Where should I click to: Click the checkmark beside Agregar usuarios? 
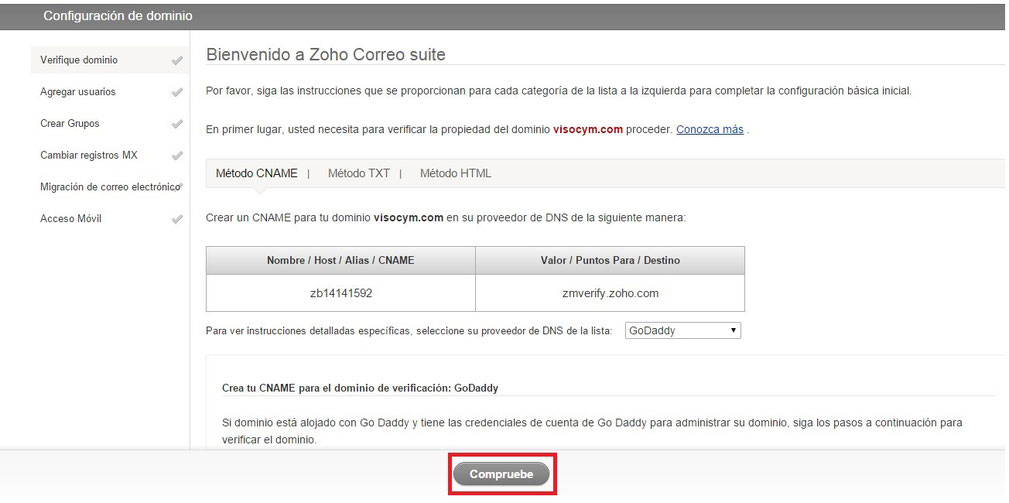click(177, 92)
